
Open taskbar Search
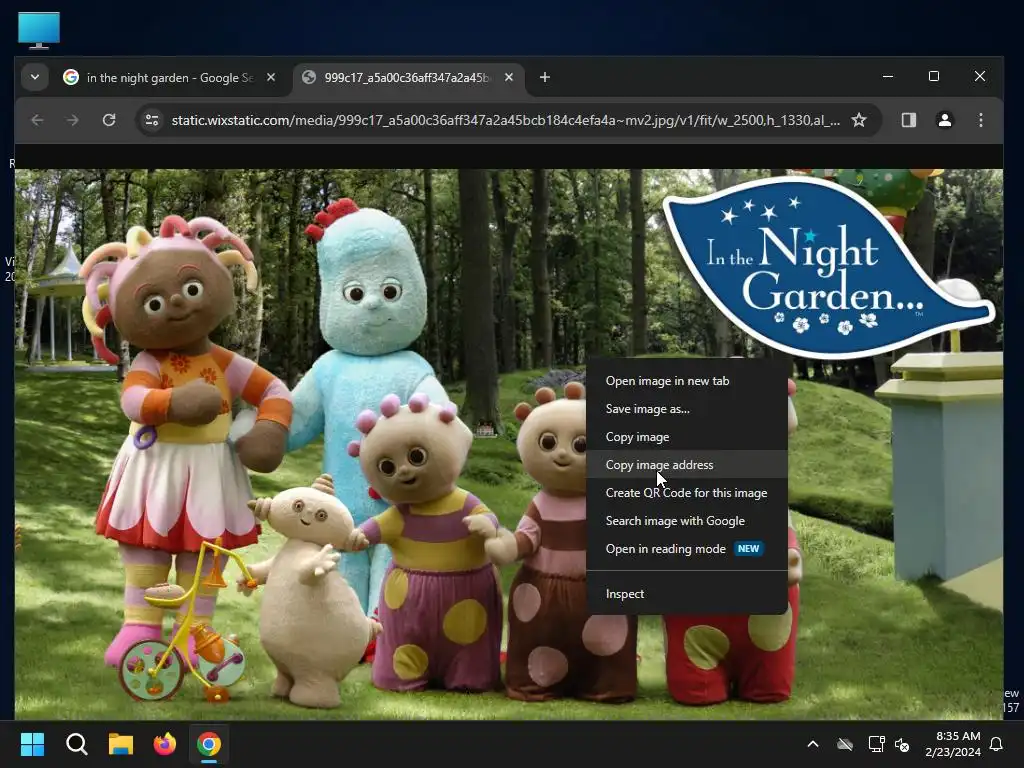(x=76, y=744)
